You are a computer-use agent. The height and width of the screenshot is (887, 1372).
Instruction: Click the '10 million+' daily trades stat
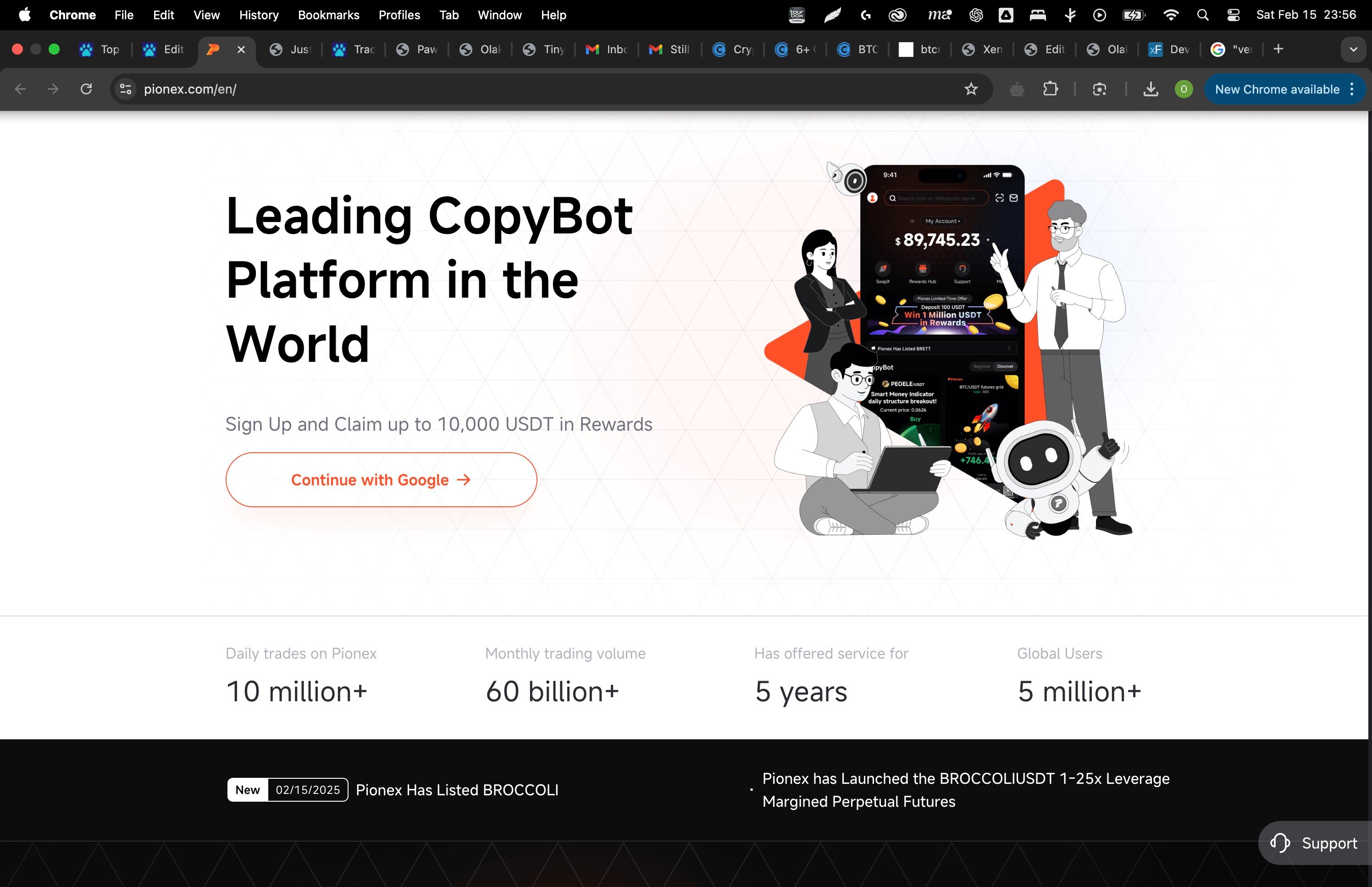[297, 691]
